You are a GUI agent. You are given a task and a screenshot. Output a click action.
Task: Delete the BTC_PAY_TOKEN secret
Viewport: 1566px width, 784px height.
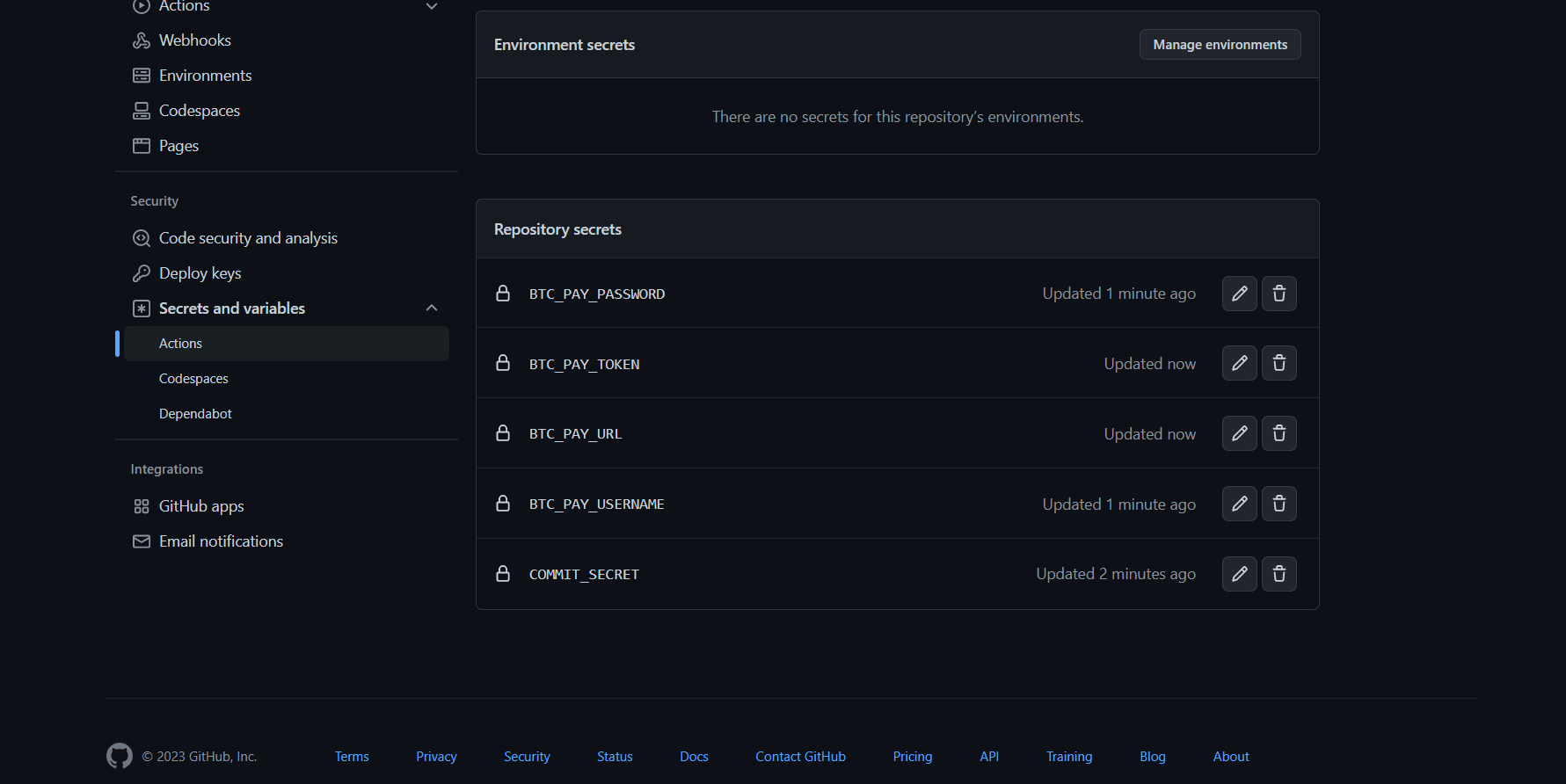[x=1278, y=363]
